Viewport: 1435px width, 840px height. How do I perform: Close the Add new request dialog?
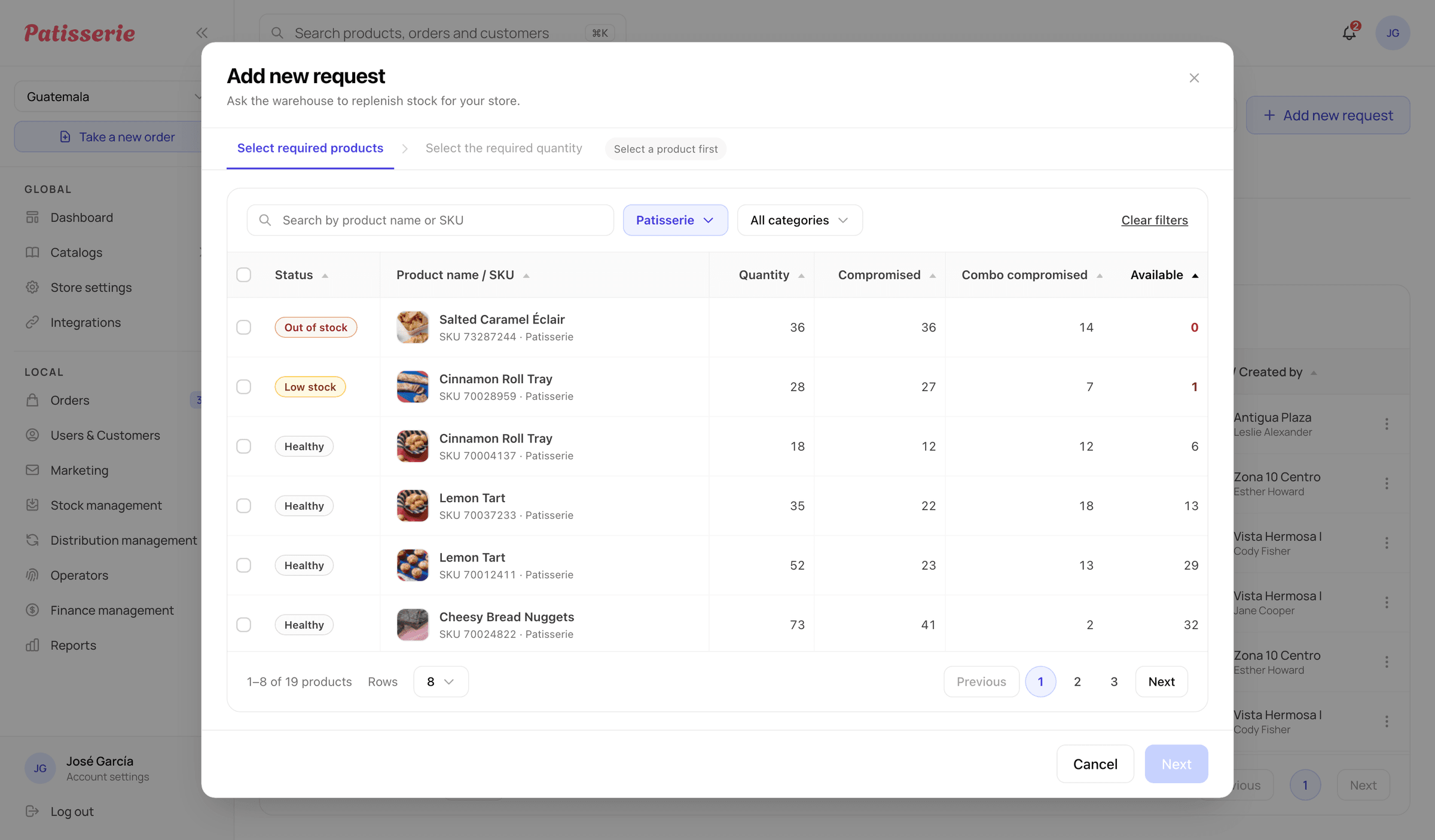pyautogui.click(x=1194, y=78)
